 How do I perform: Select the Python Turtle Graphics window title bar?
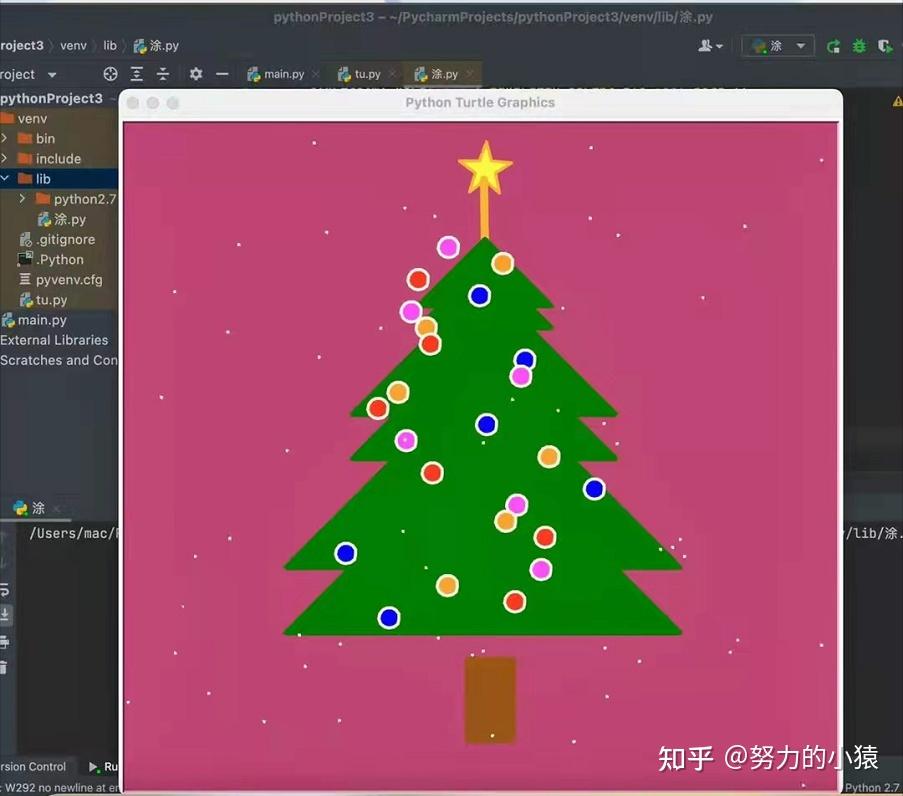click(x=480, y=102)
